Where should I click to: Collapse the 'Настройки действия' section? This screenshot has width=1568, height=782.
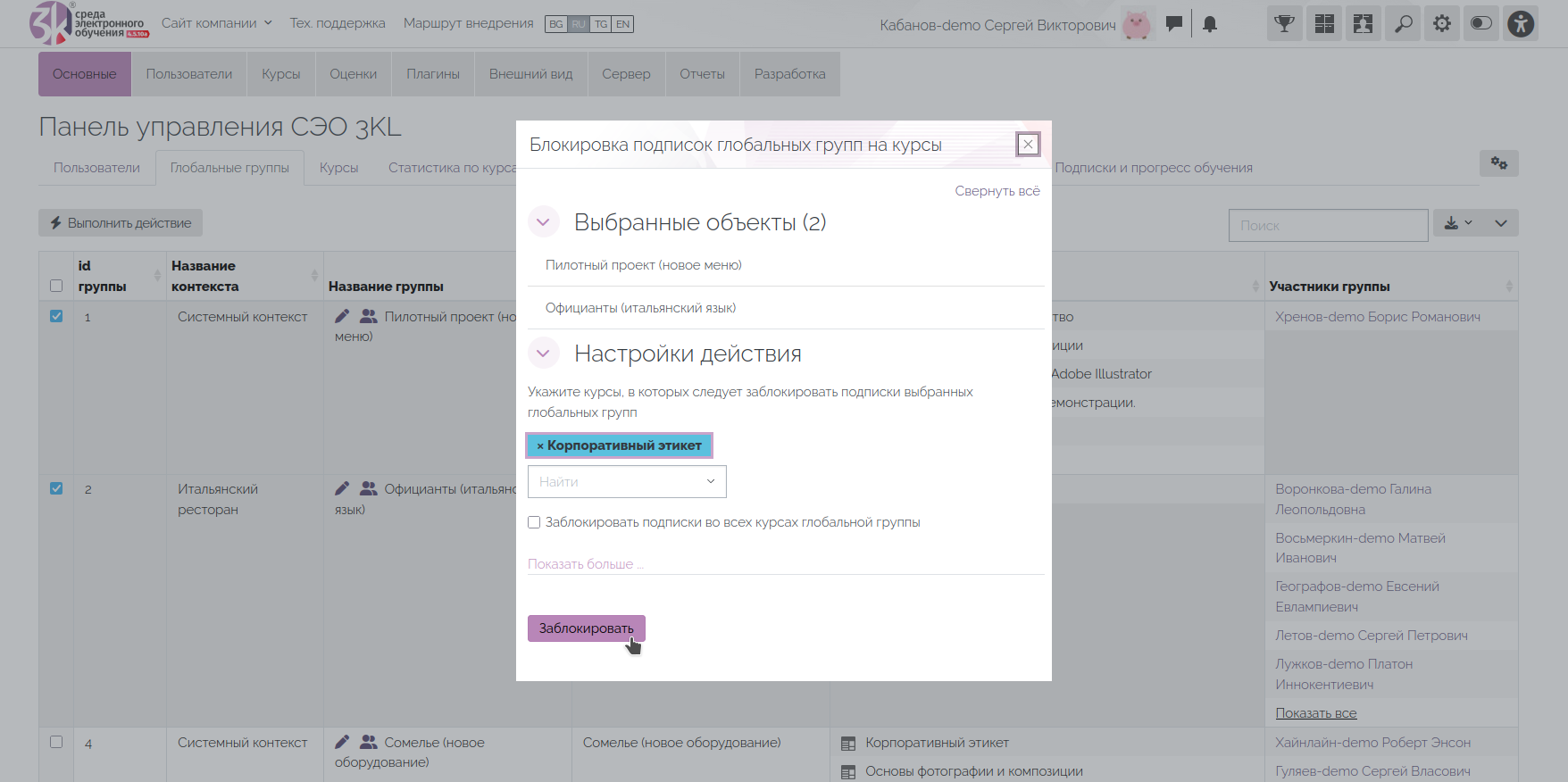tap(543, 354)
